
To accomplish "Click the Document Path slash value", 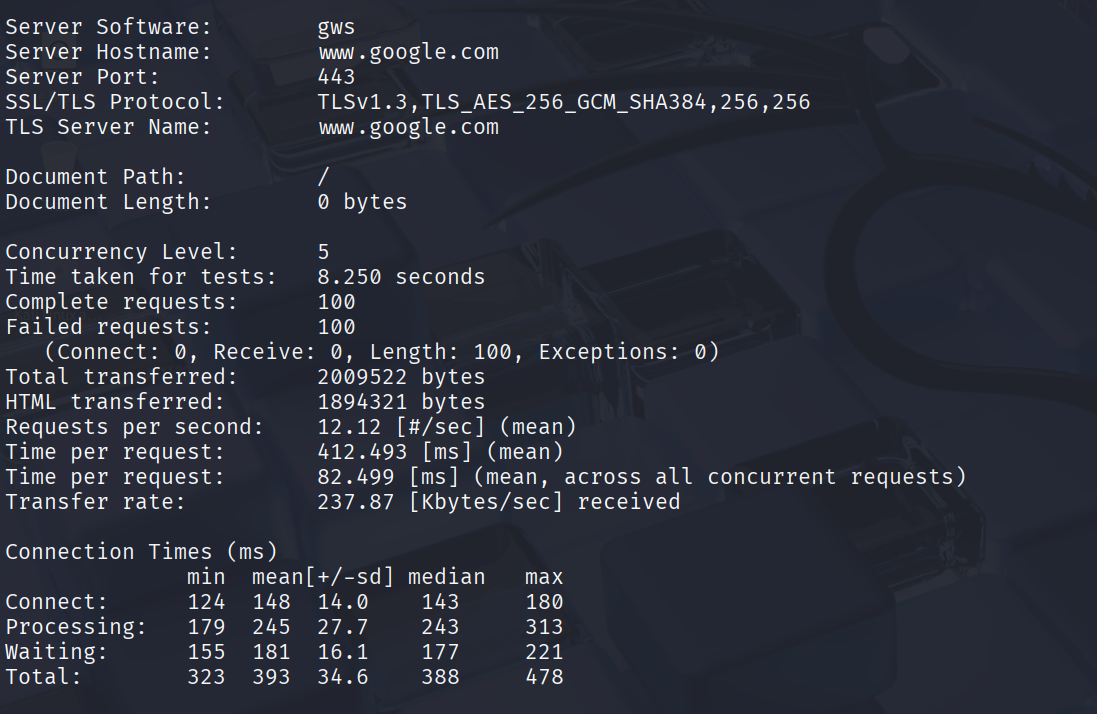I will (324, 177).
